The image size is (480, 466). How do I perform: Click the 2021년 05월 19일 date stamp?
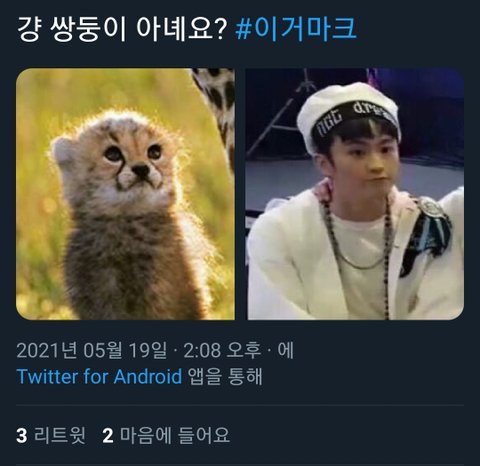(92, 350)
